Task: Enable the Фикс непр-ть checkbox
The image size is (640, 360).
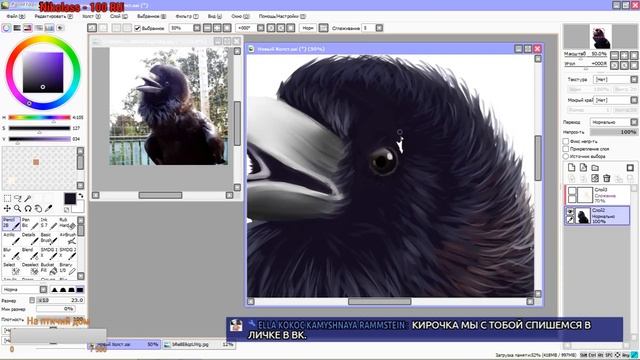Action: point(566,141)
